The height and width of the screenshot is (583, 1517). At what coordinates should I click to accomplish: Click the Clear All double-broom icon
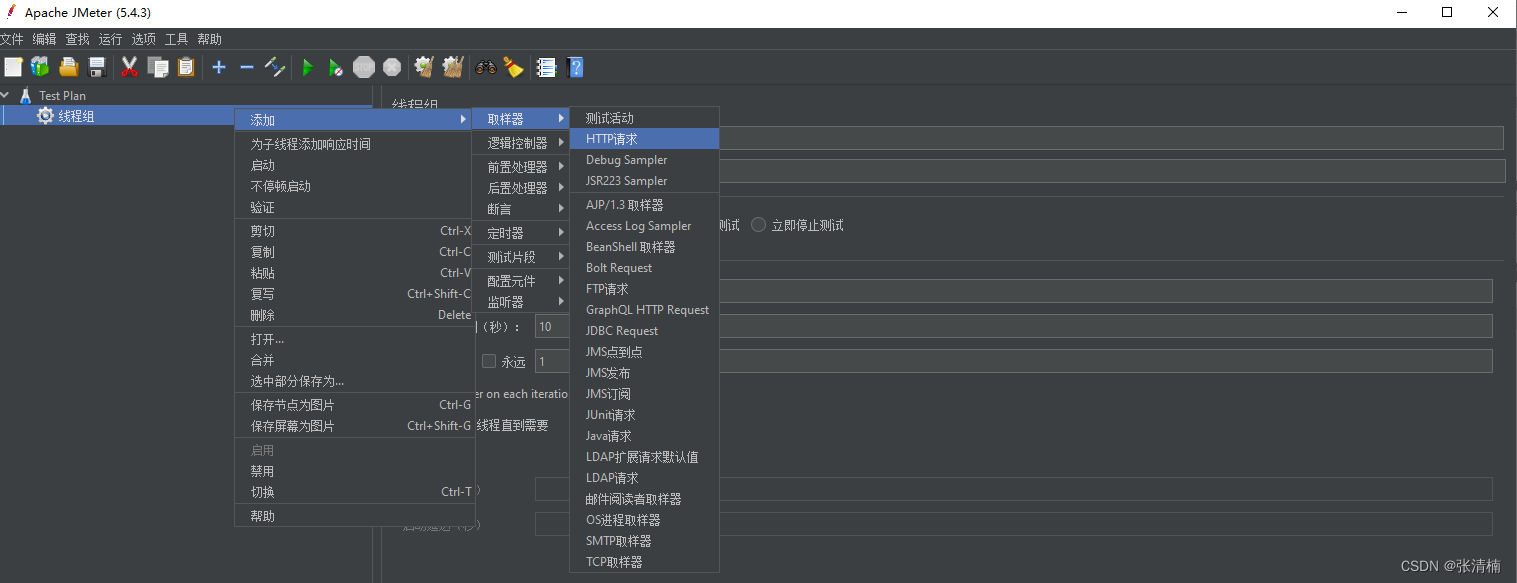click(x=453, y=67)
